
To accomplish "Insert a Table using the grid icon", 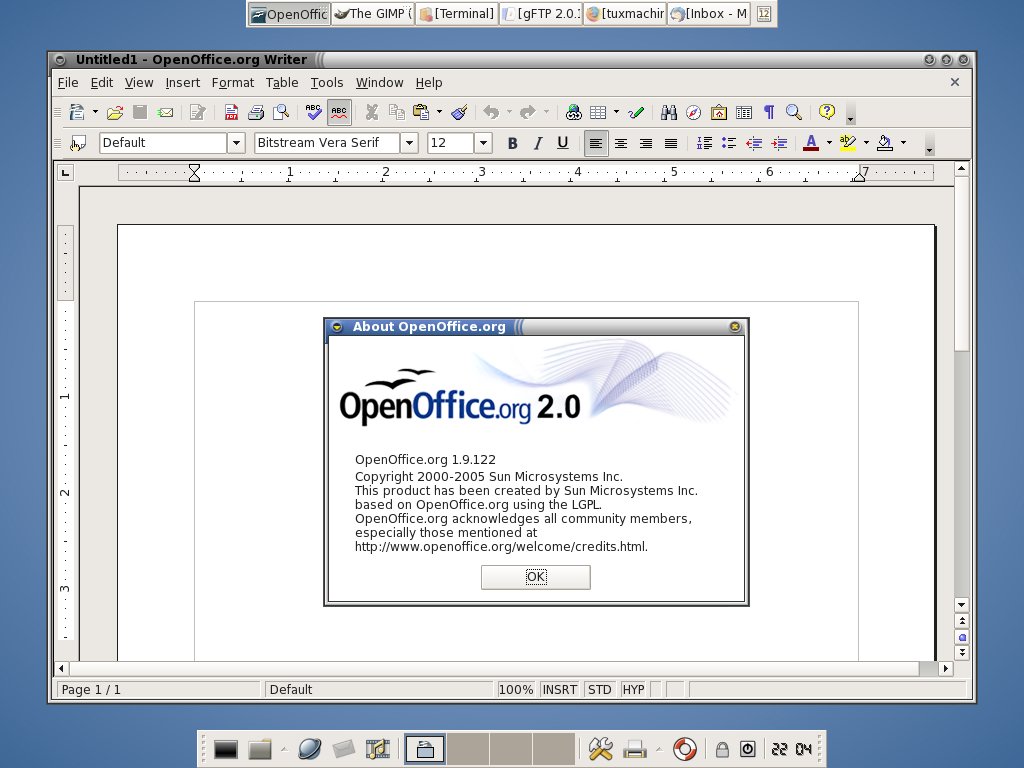I will point(598,112).
